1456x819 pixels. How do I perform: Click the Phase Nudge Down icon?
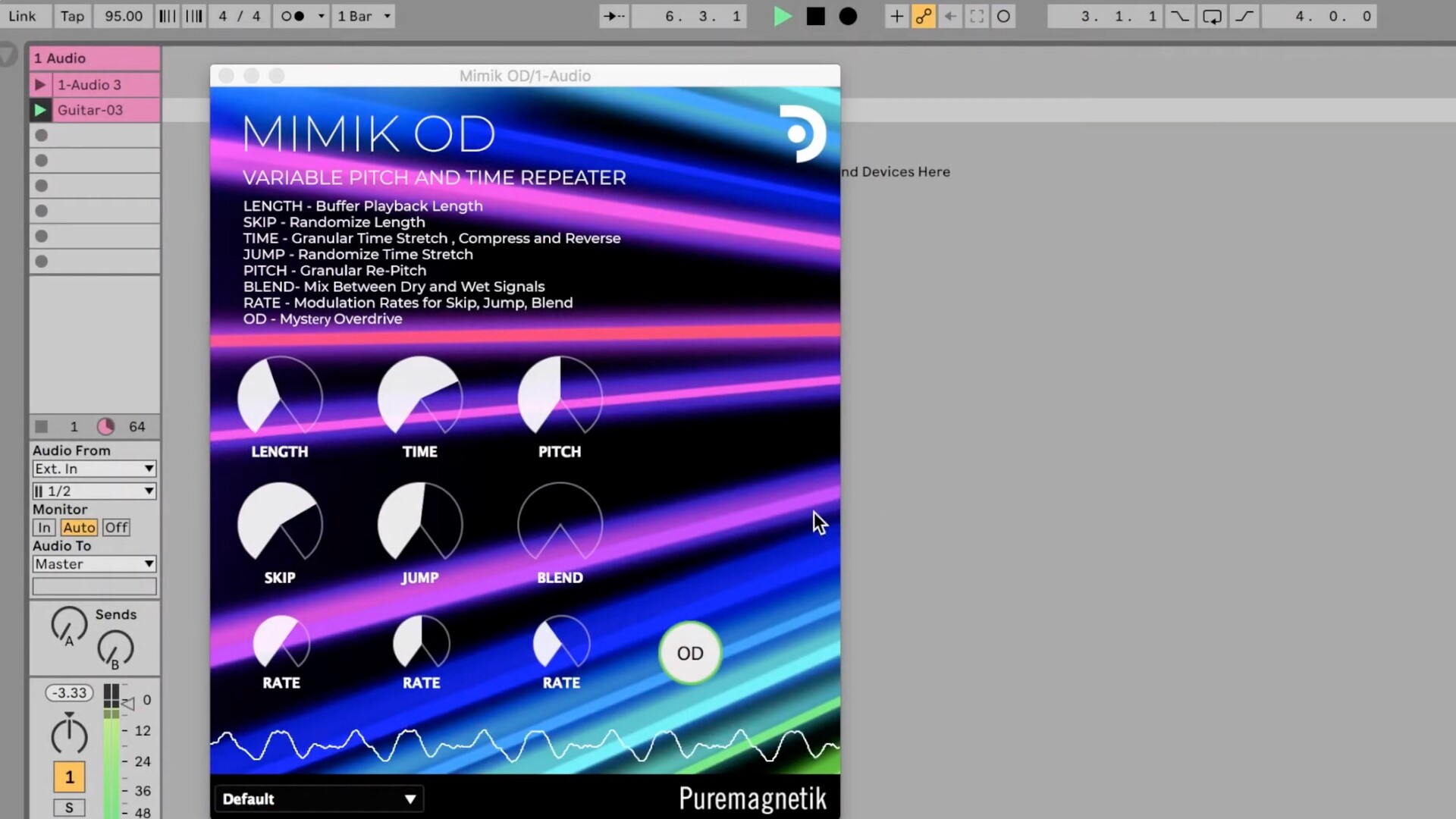pyautogui.click(x=168, y=16)
